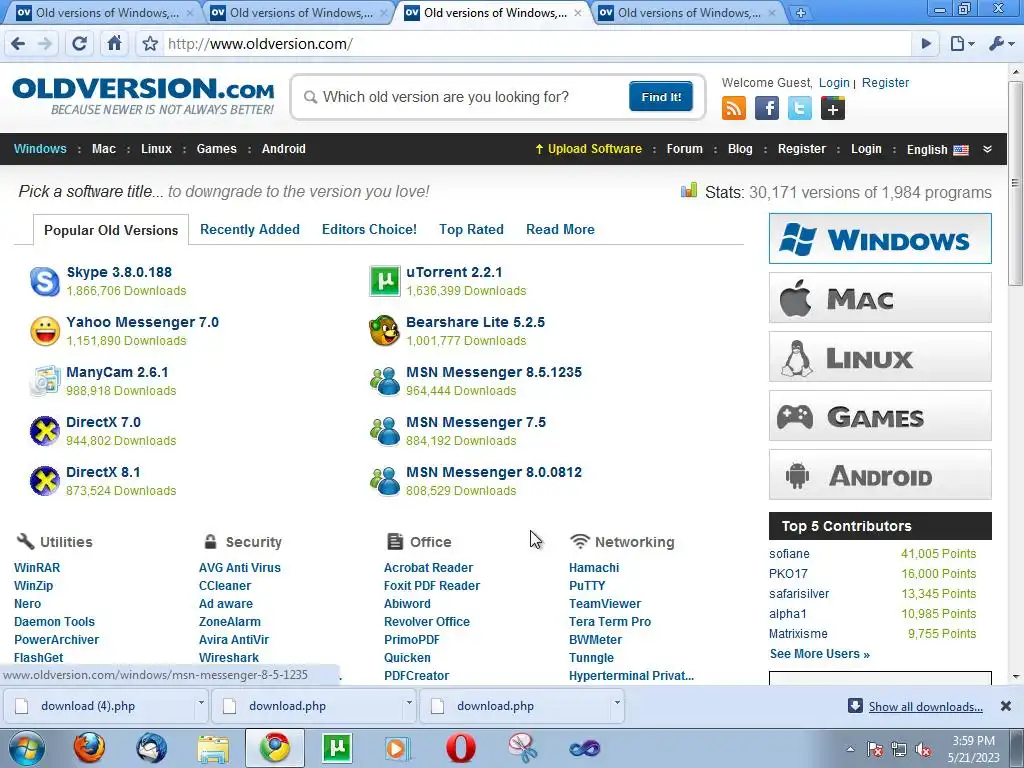Open the Linux item in navigation bar

click(156, 149)
